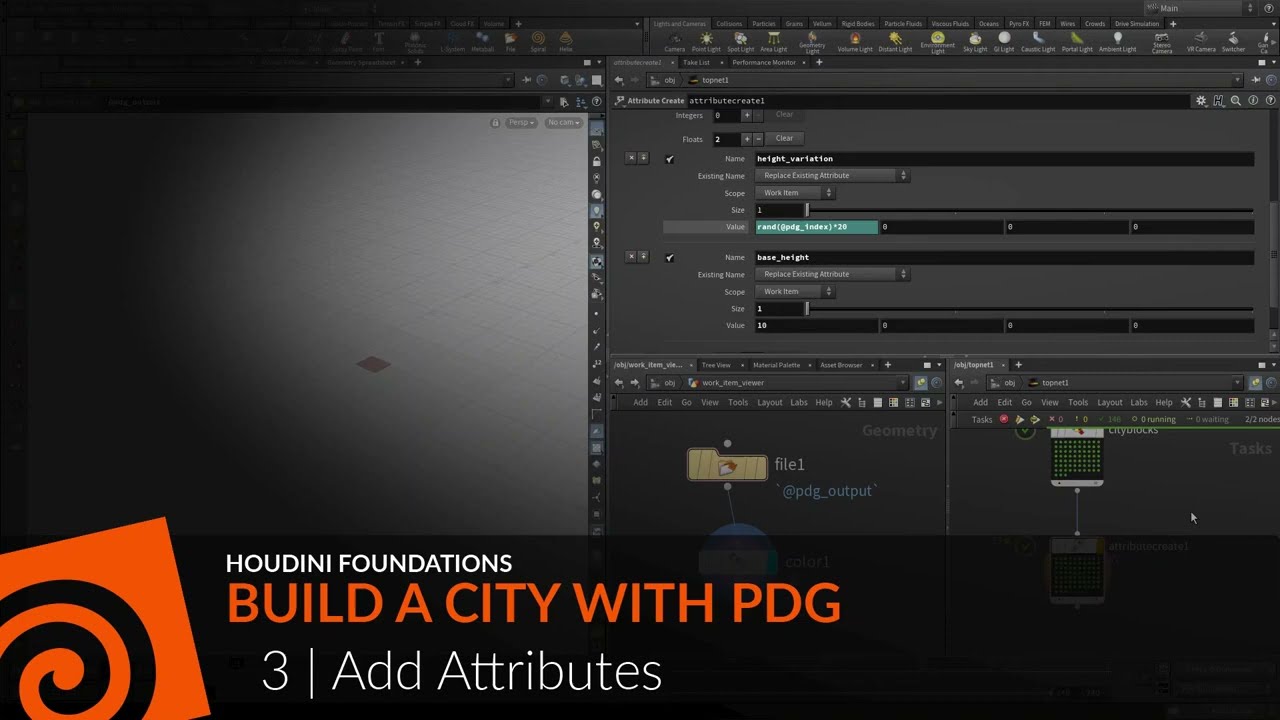This screenshot has height=720, width=1280.
Task: Select the Area Light shelf tool
Action: (773, 40)
